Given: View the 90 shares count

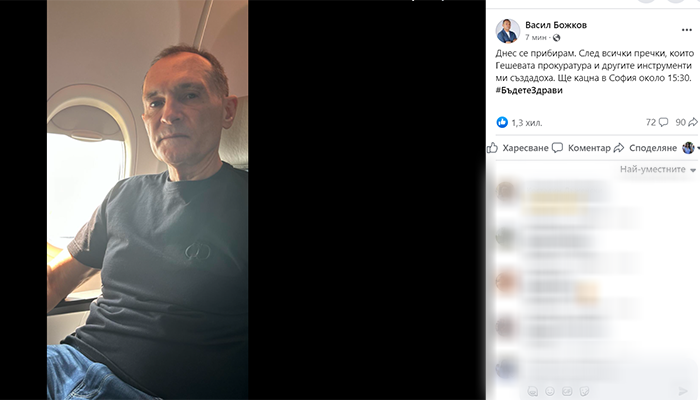Looking at the screenshot, I should pos(686,122).
